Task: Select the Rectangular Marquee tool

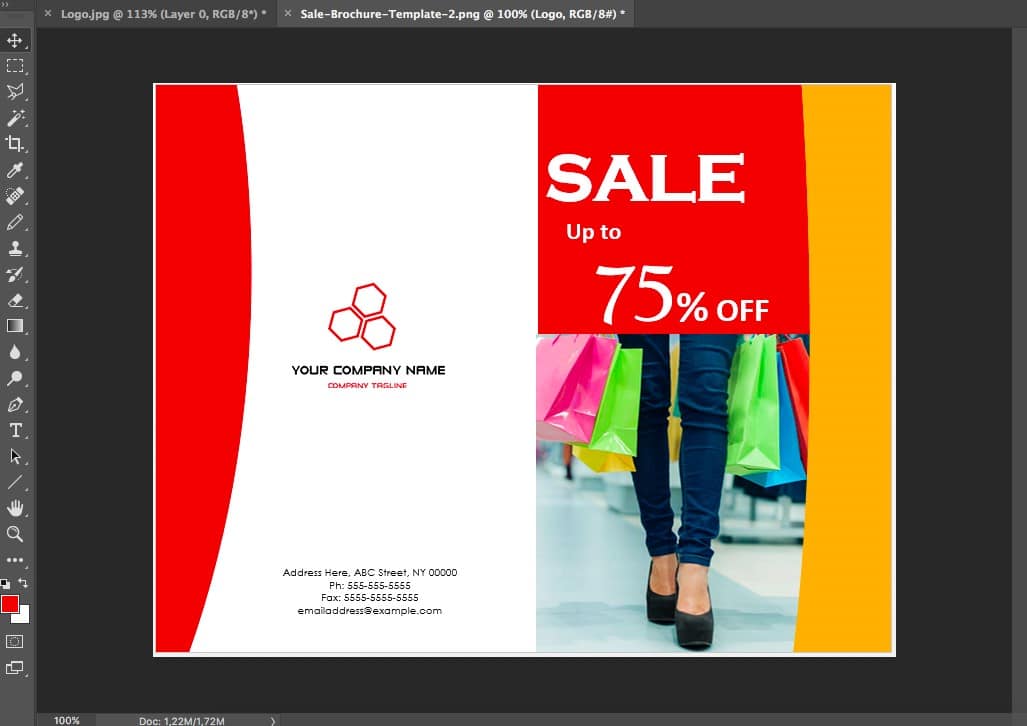Action: tap(15, 67)
